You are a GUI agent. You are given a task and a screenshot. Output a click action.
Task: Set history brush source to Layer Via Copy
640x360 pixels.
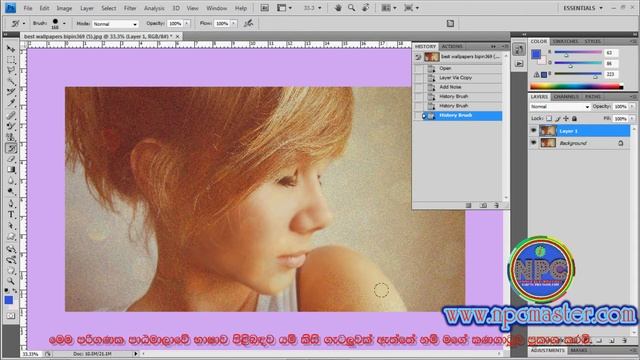point(418,78)
